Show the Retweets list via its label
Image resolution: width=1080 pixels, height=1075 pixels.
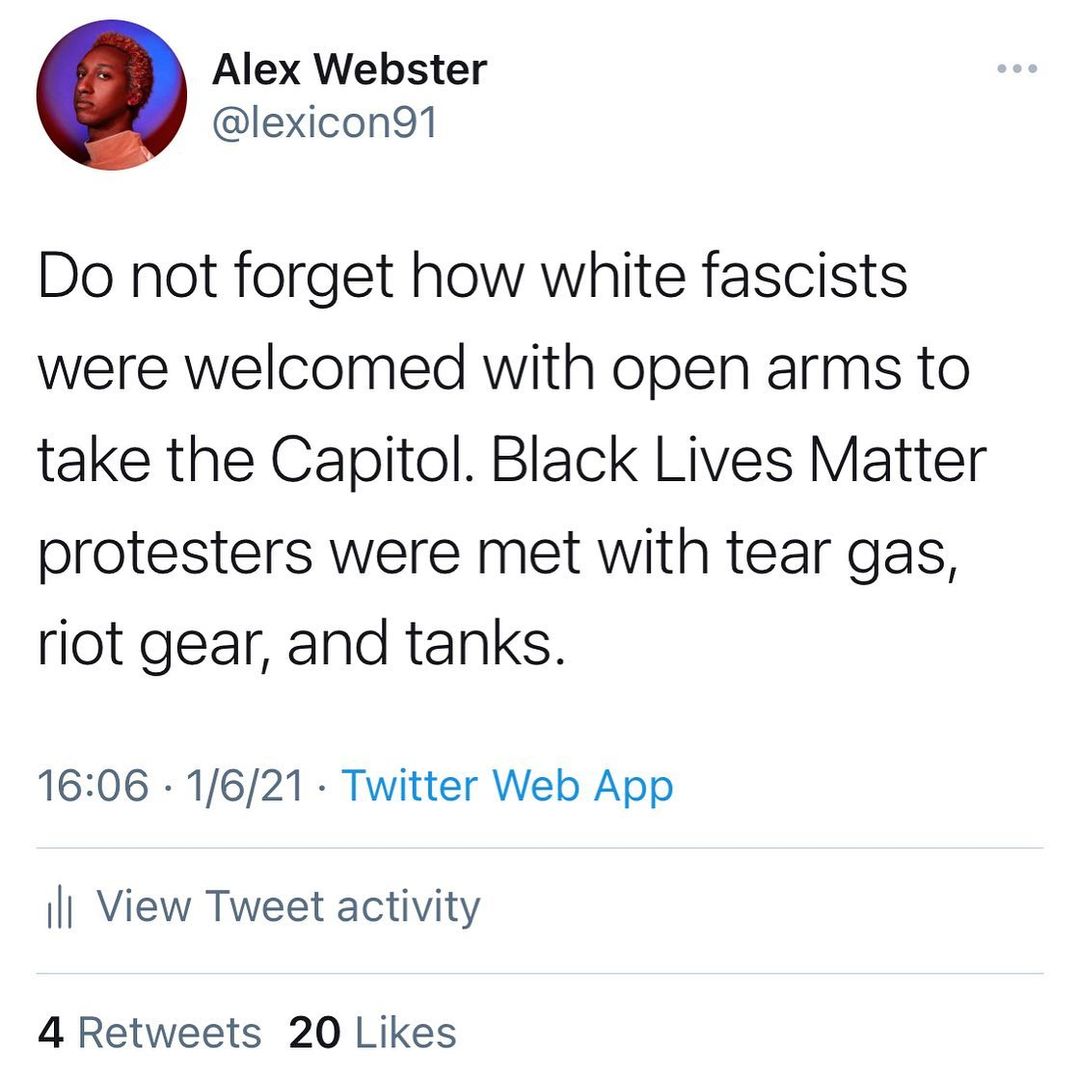(170, 1032)
